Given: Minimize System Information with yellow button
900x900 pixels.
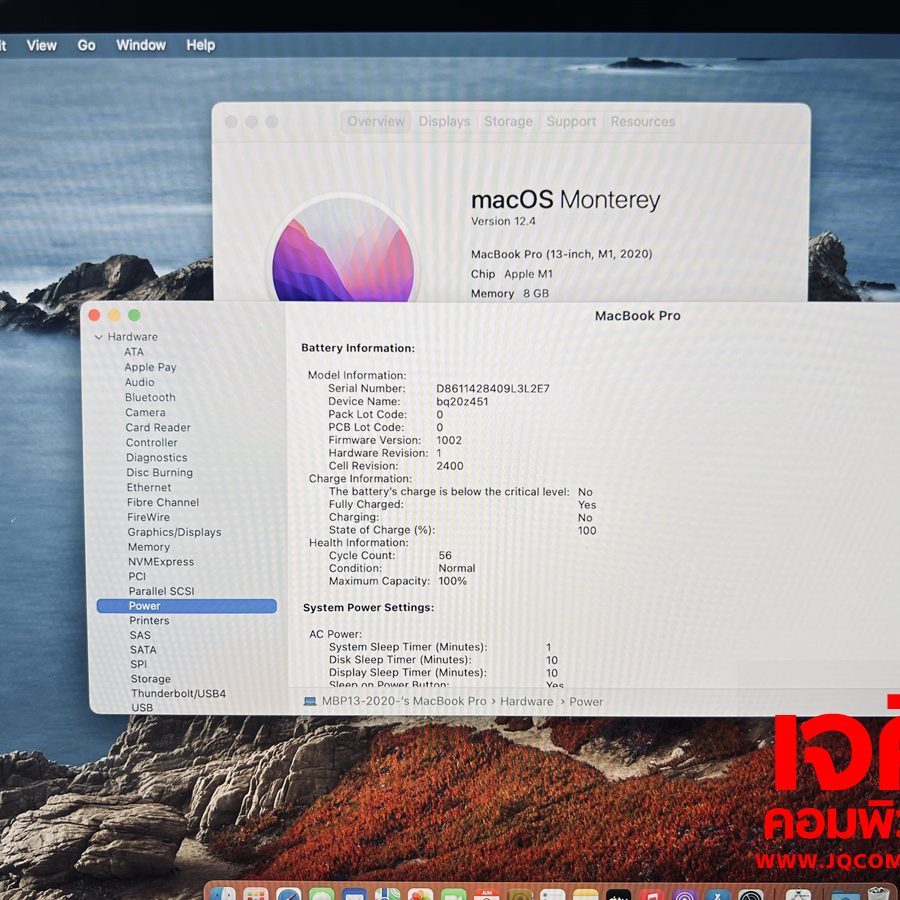Looking at the screenshot, I should click(114, 315).
